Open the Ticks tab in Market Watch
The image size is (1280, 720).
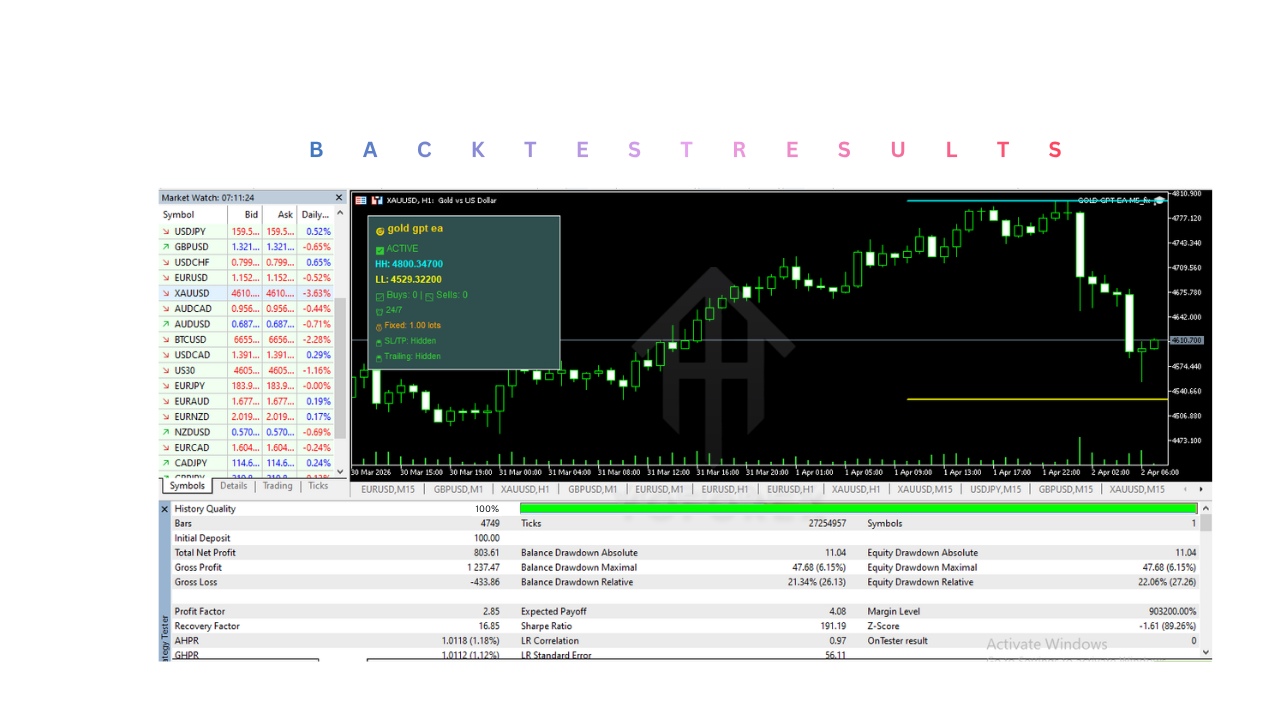click(318, 486)
